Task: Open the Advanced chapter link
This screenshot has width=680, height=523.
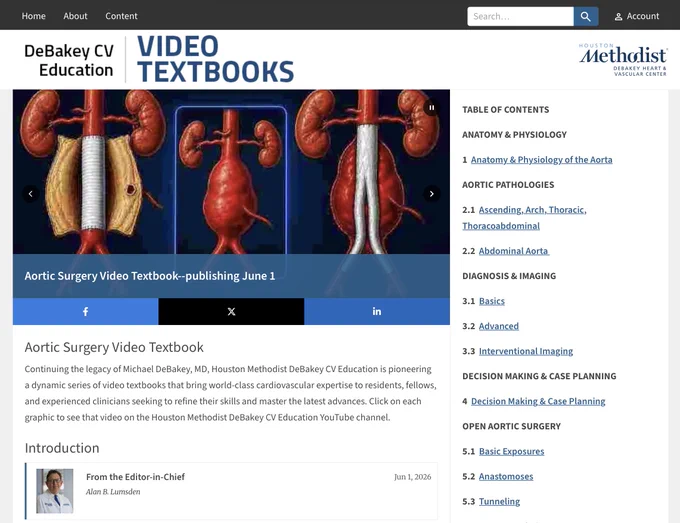Action: tap(499, 326)
